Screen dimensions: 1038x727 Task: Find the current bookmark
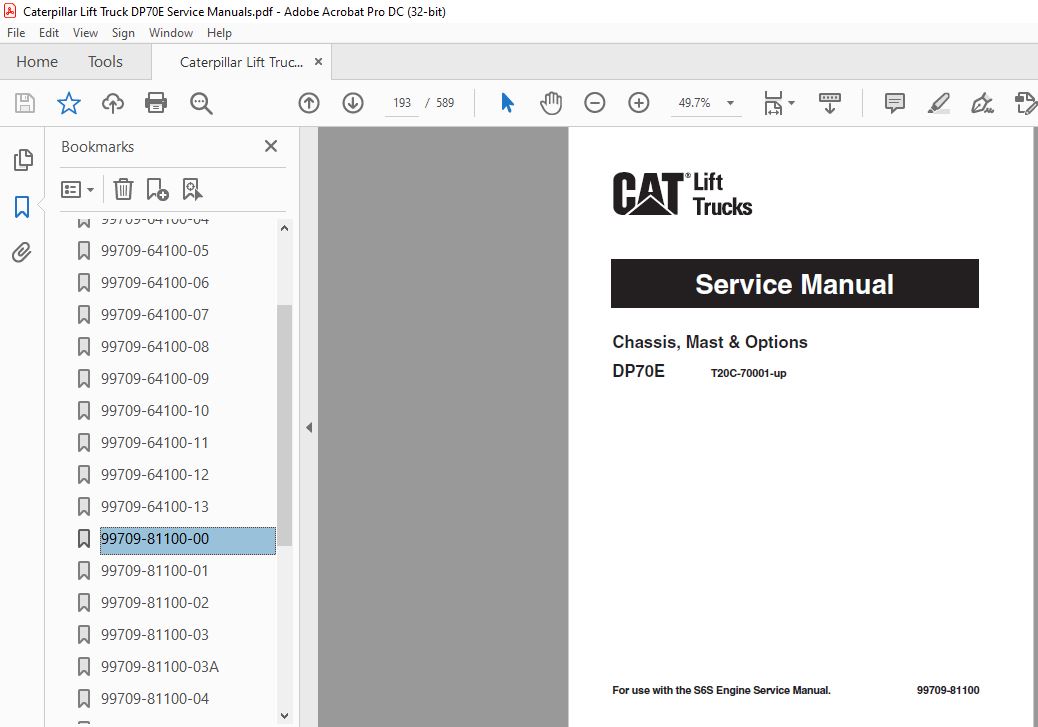pos(192,189)
